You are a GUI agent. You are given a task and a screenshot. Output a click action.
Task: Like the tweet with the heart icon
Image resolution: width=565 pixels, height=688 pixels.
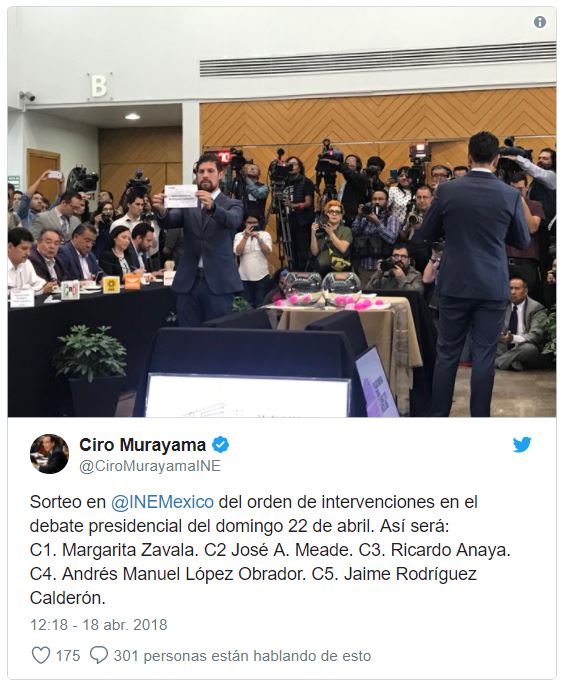point(41,656)
